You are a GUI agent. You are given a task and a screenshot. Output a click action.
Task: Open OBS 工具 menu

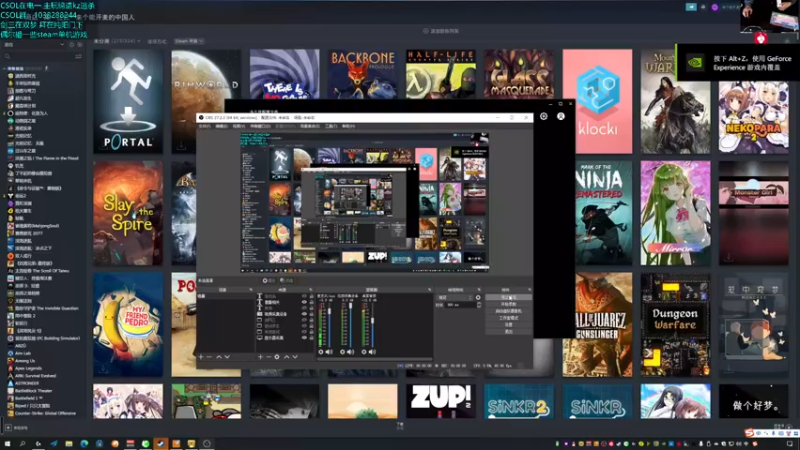click(331, 126)
